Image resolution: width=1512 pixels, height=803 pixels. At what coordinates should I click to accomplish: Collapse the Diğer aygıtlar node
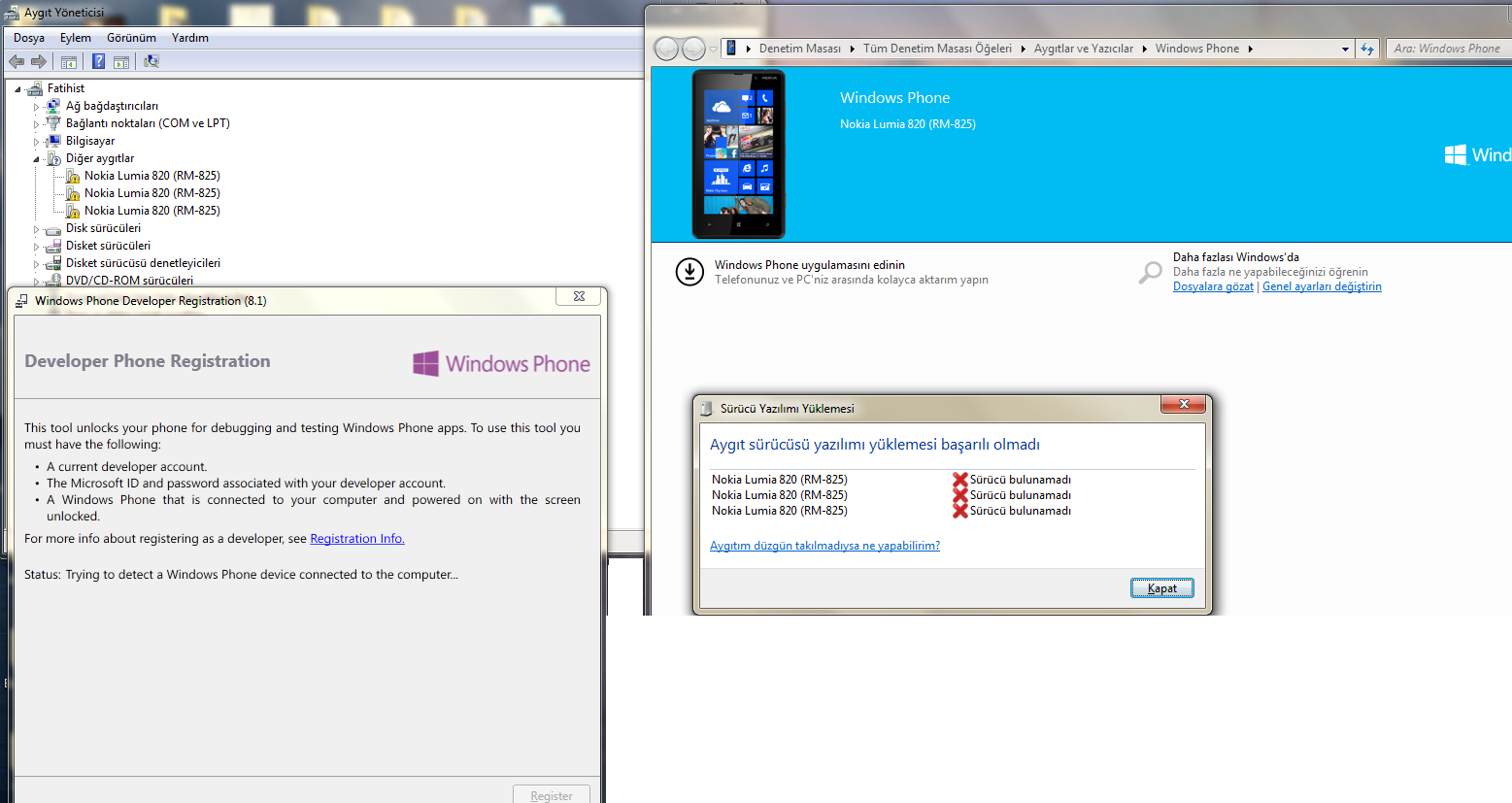click(37, 158)
